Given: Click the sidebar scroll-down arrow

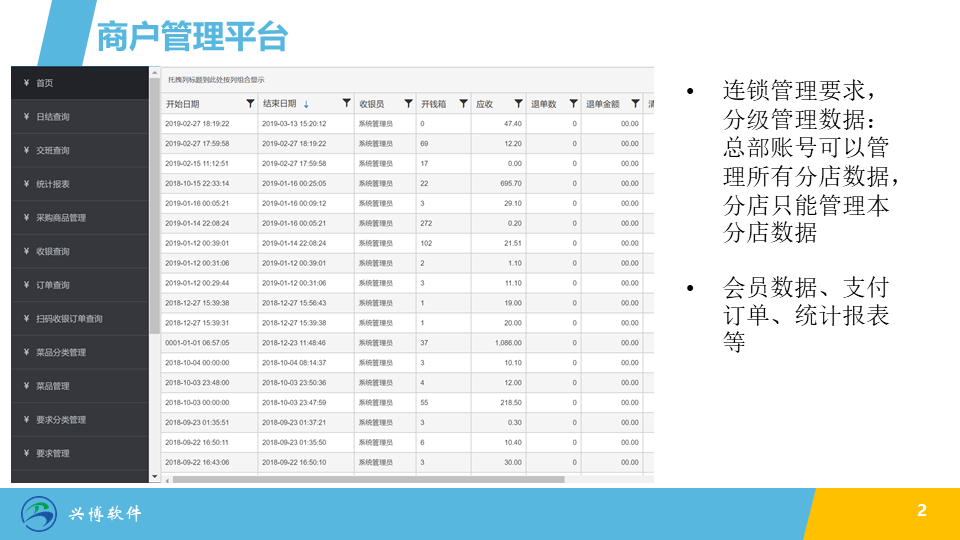Looking at the screenshot, I should pos(155,476).
